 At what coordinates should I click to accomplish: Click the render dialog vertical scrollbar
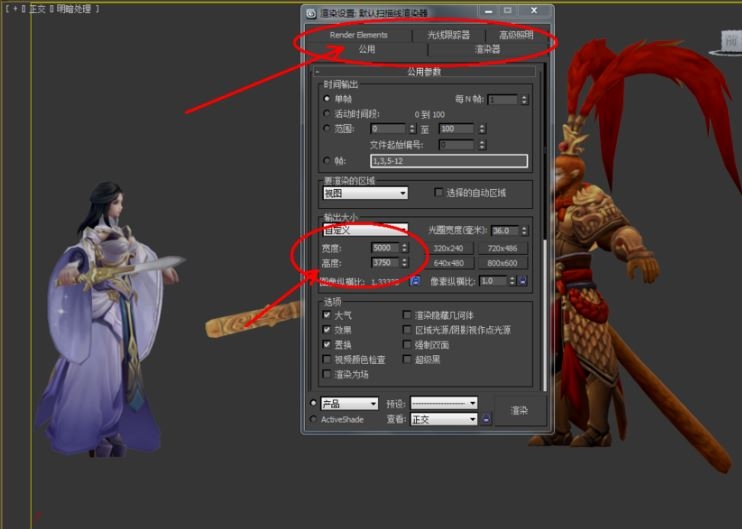pyautogui.click(x=545, y=227)
